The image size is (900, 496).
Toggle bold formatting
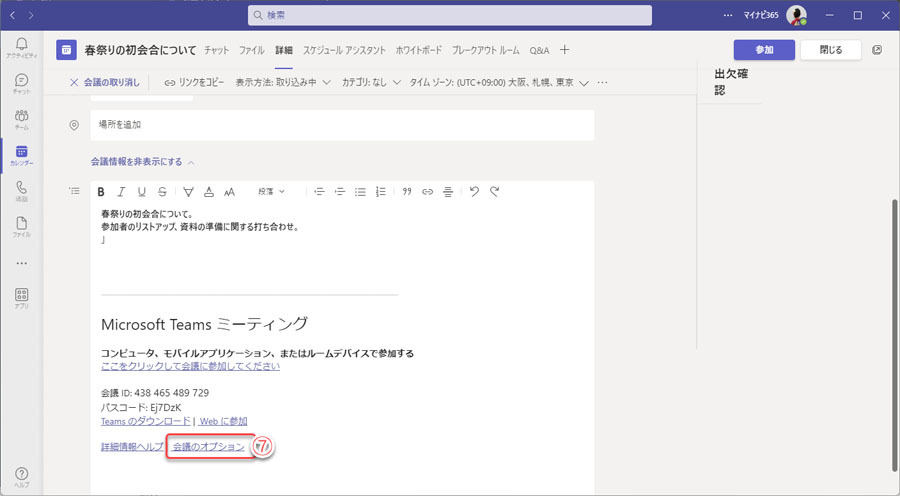point(101,192)
